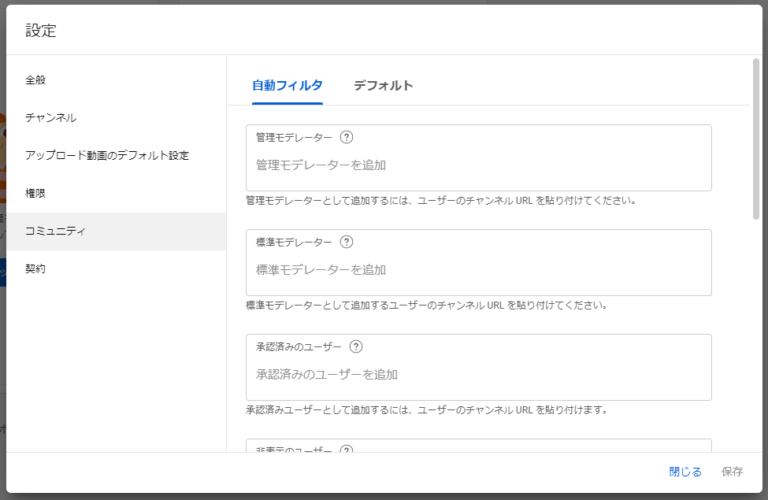Focus the 管理モデレーターを追加 input field
The height and width of the screenshot is (500, 768).
478,165
